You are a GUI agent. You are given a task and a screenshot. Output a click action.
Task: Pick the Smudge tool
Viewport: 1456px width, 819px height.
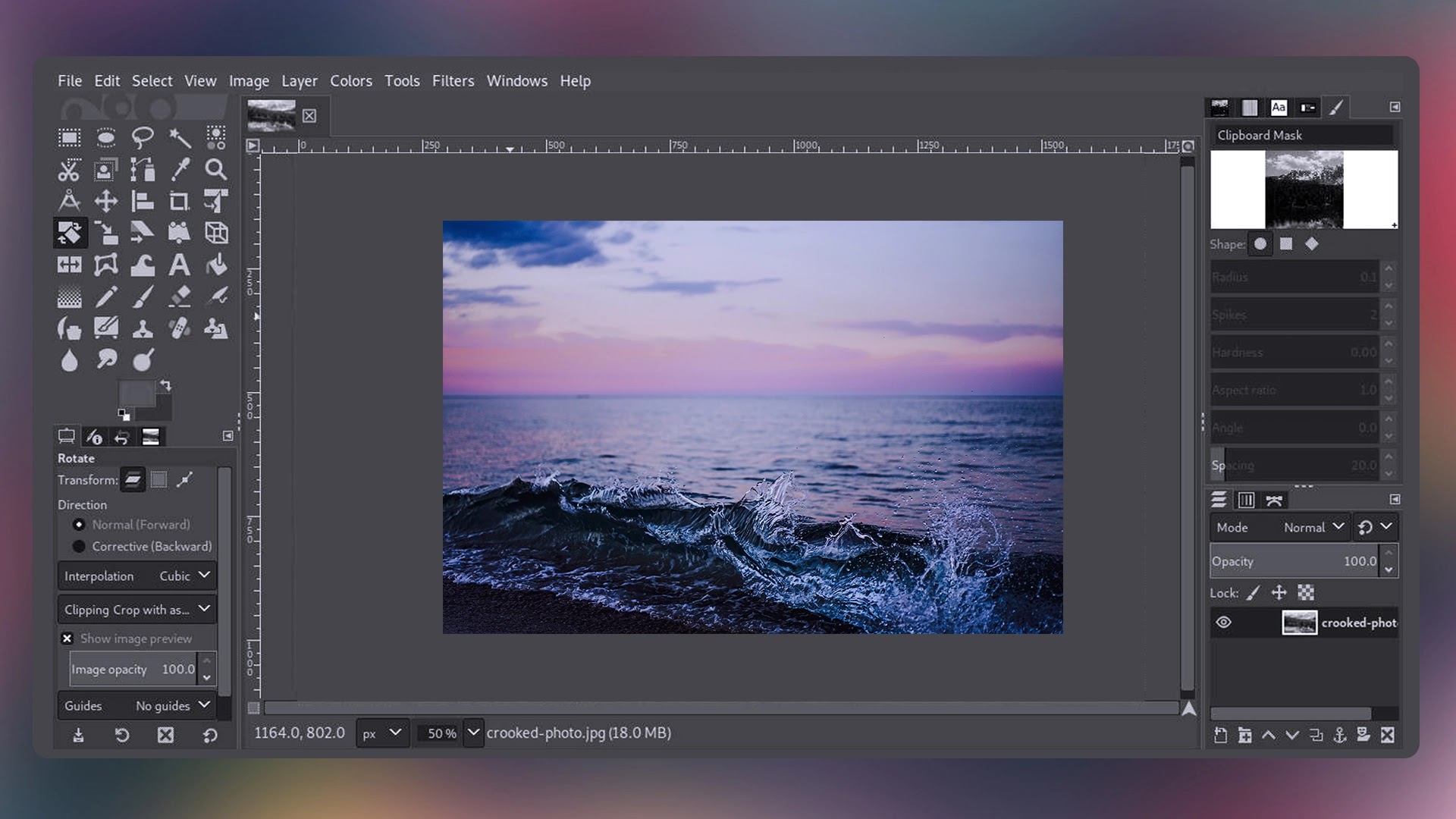[106, 360]
